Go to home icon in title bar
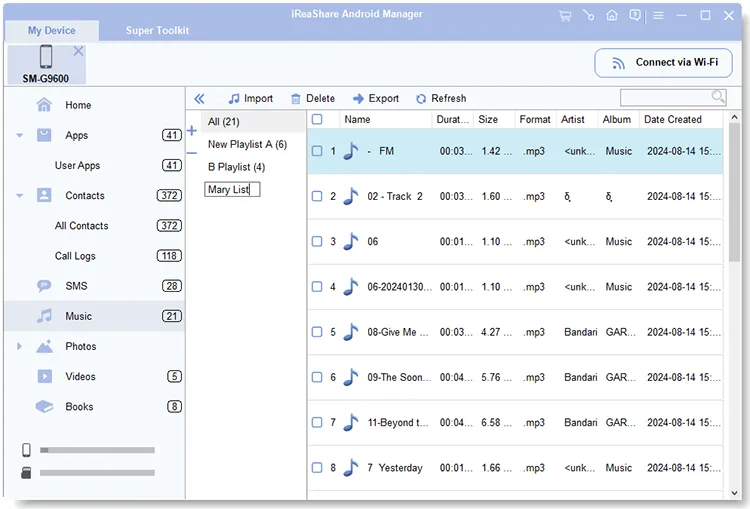This screenshot has width=750, height=509. tap(612, 16)
